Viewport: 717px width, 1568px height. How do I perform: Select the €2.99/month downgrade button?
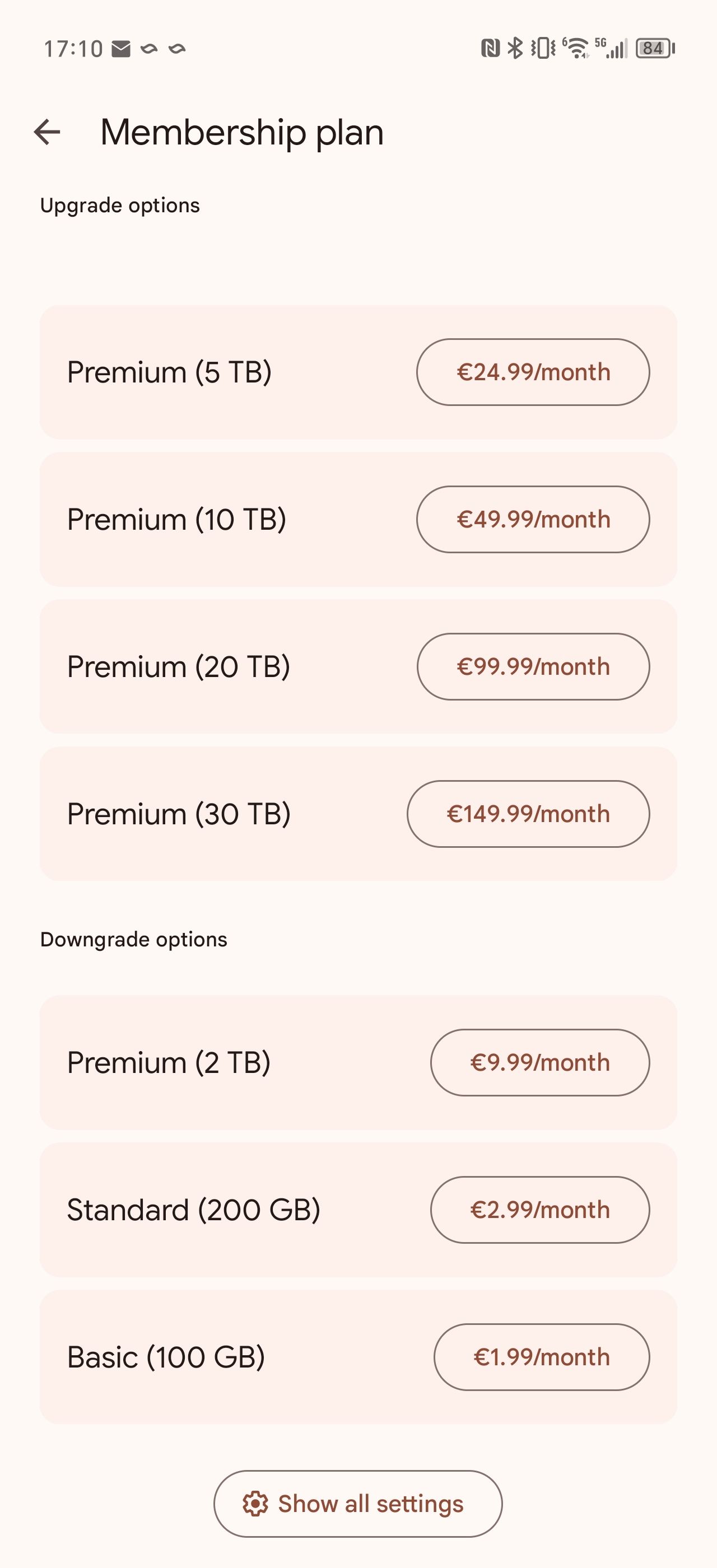pyautogui.click(x=539, y=1210)
